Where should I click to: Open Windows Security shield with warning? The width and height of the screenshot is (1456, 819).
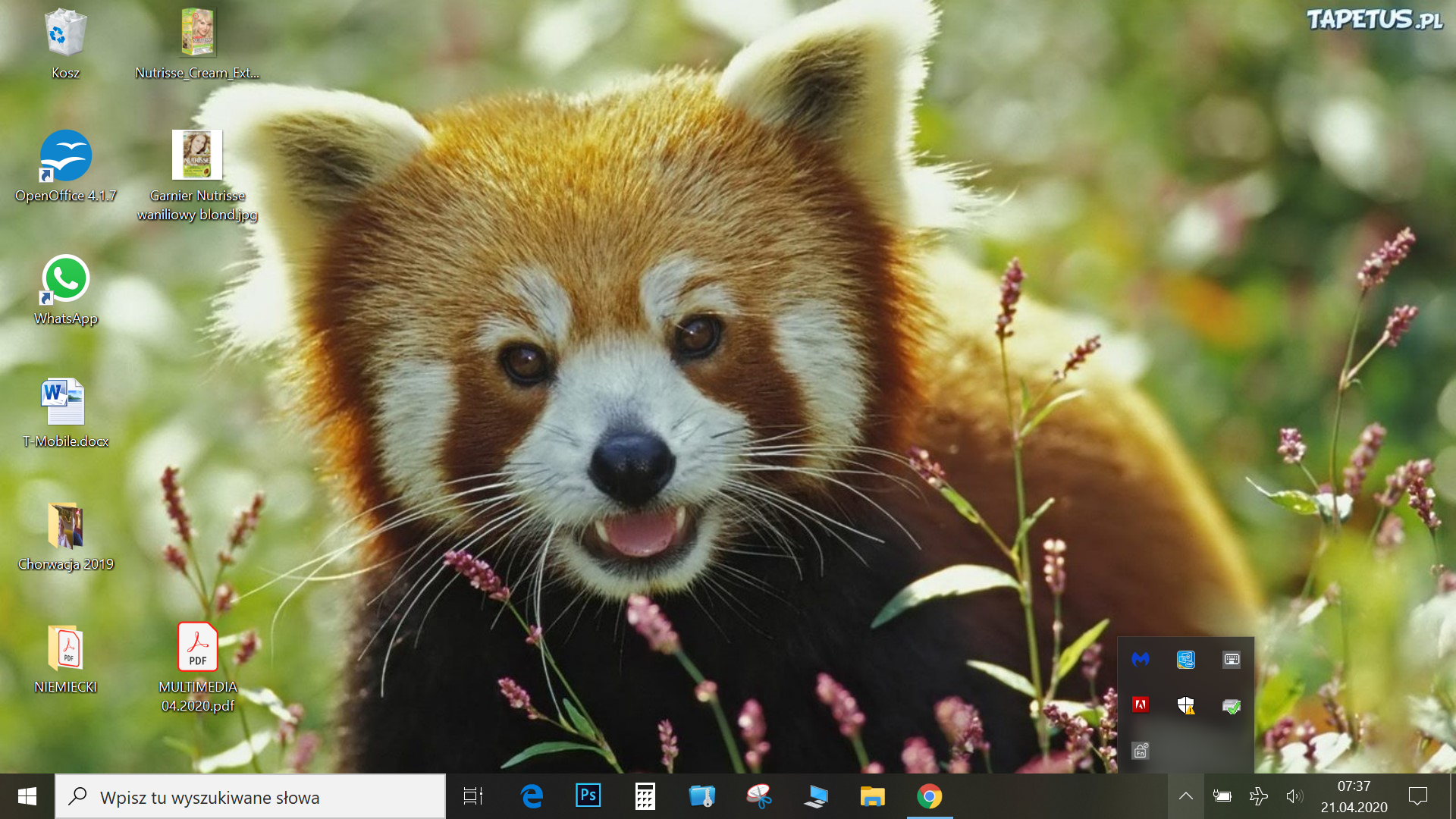(1186, 705)
